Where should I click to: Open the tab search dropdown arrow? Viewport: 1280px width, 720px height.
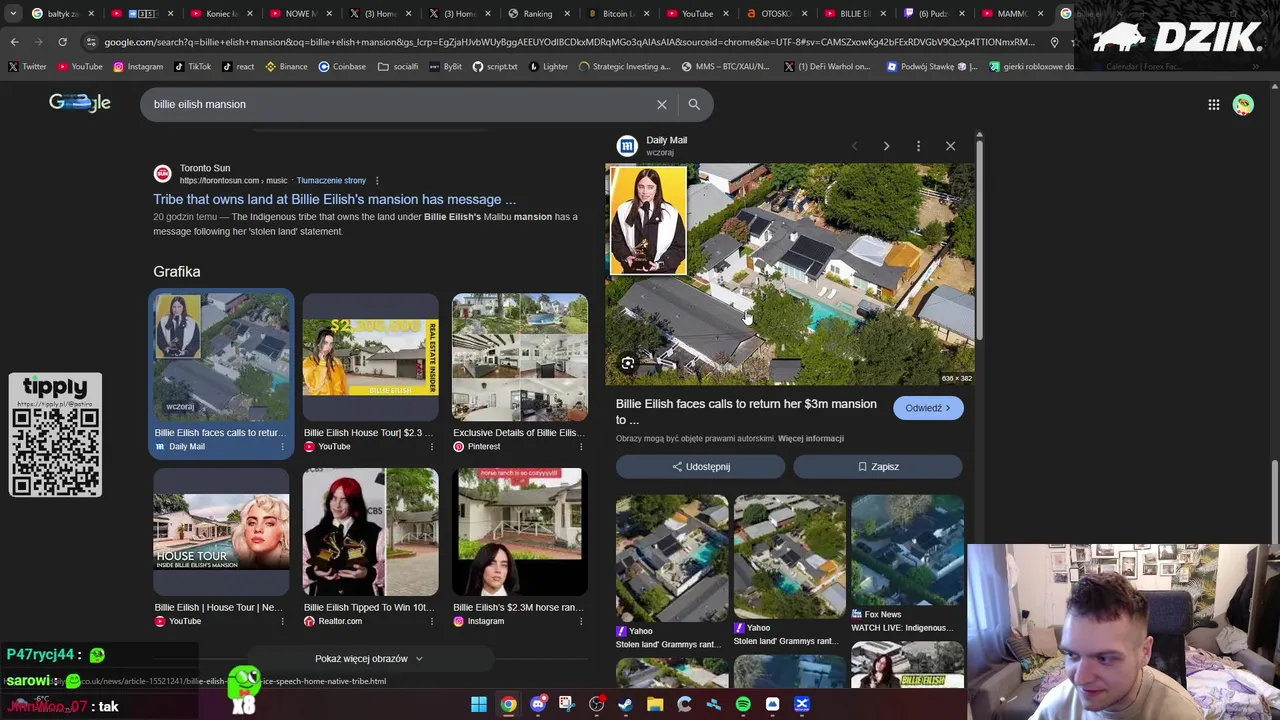13,14
